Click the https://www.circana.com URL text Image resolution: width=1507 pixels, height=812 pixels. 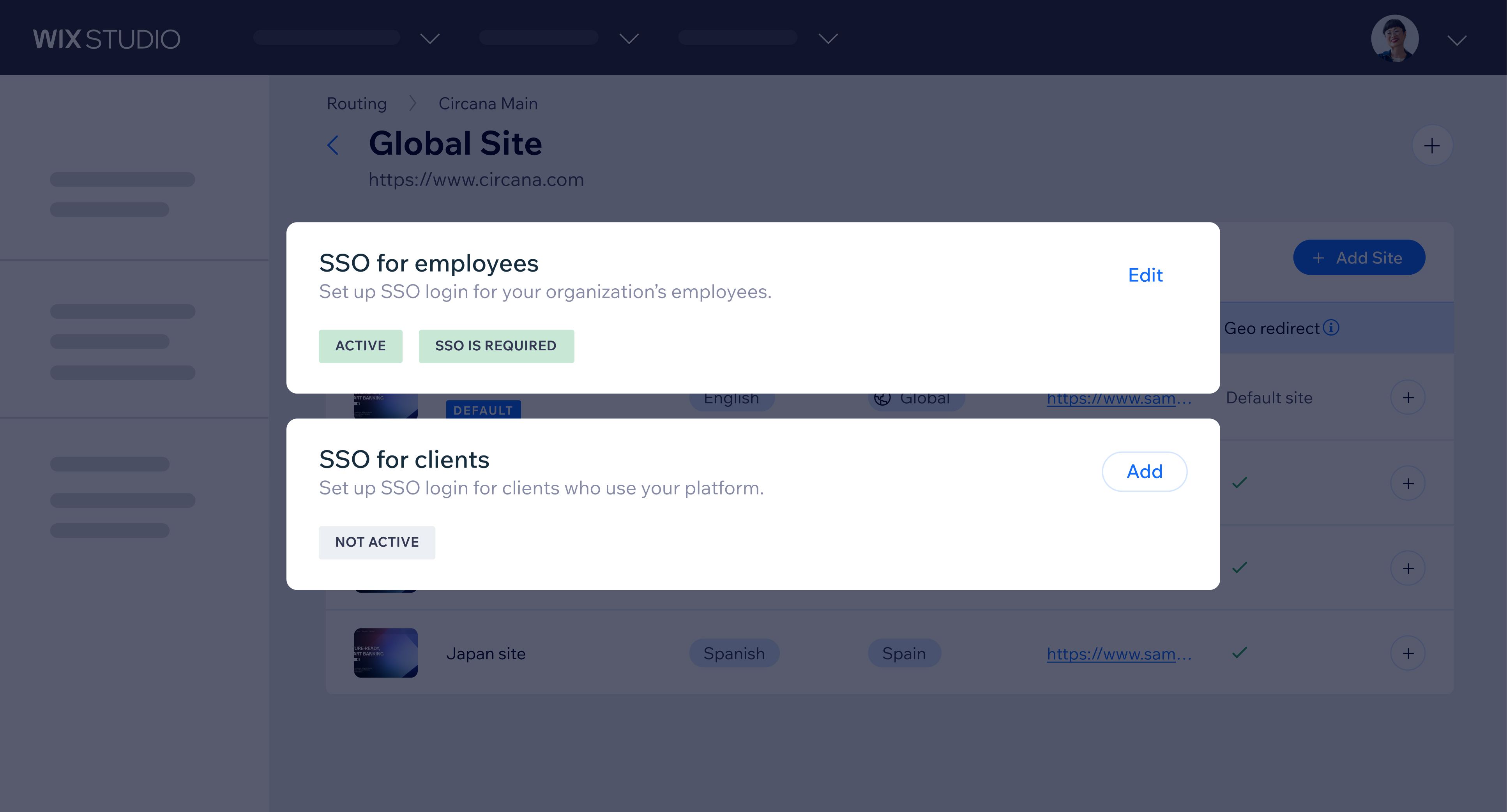click(476, 179)
